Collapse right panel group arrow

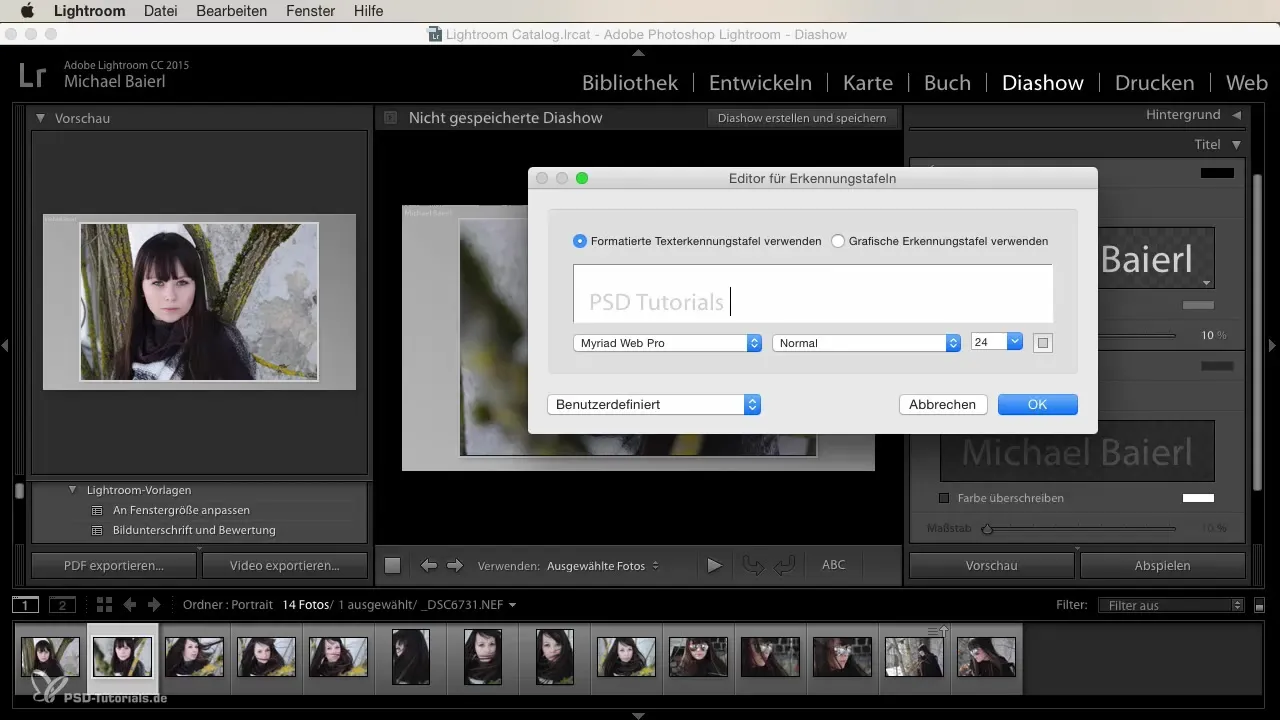tap(1273, 345)
